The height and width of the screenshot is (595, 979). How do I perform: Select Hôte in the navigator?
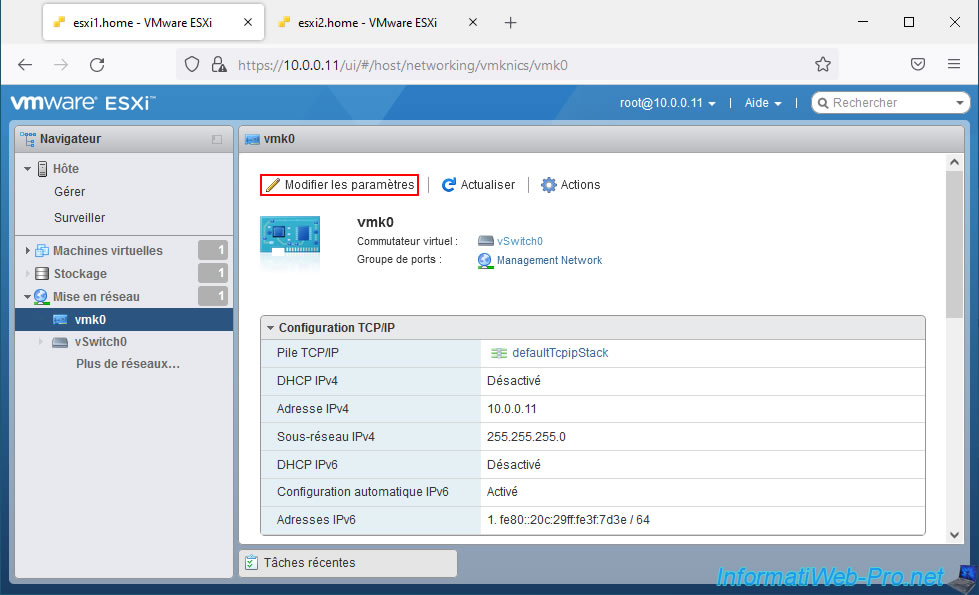coord(66,169)
